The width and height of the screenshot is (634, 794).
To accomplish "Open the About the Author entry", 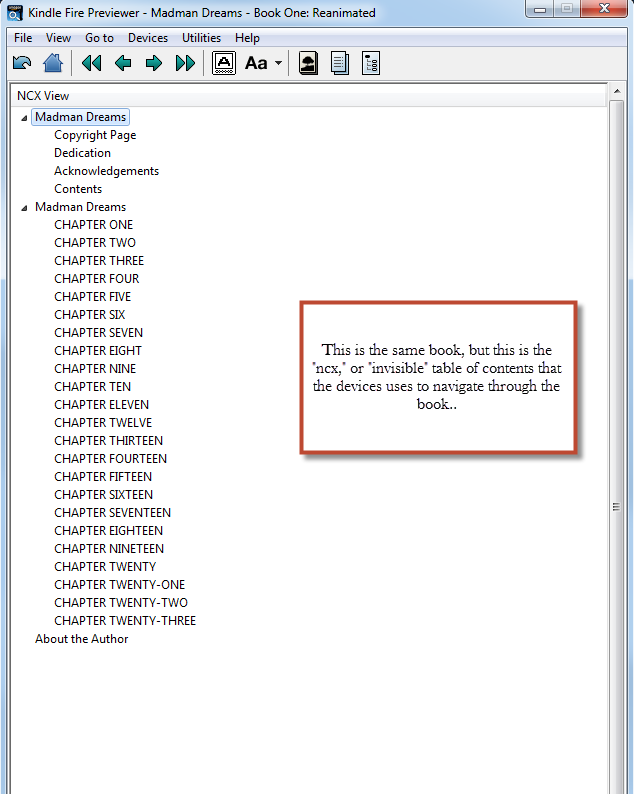I will [81, 639].
